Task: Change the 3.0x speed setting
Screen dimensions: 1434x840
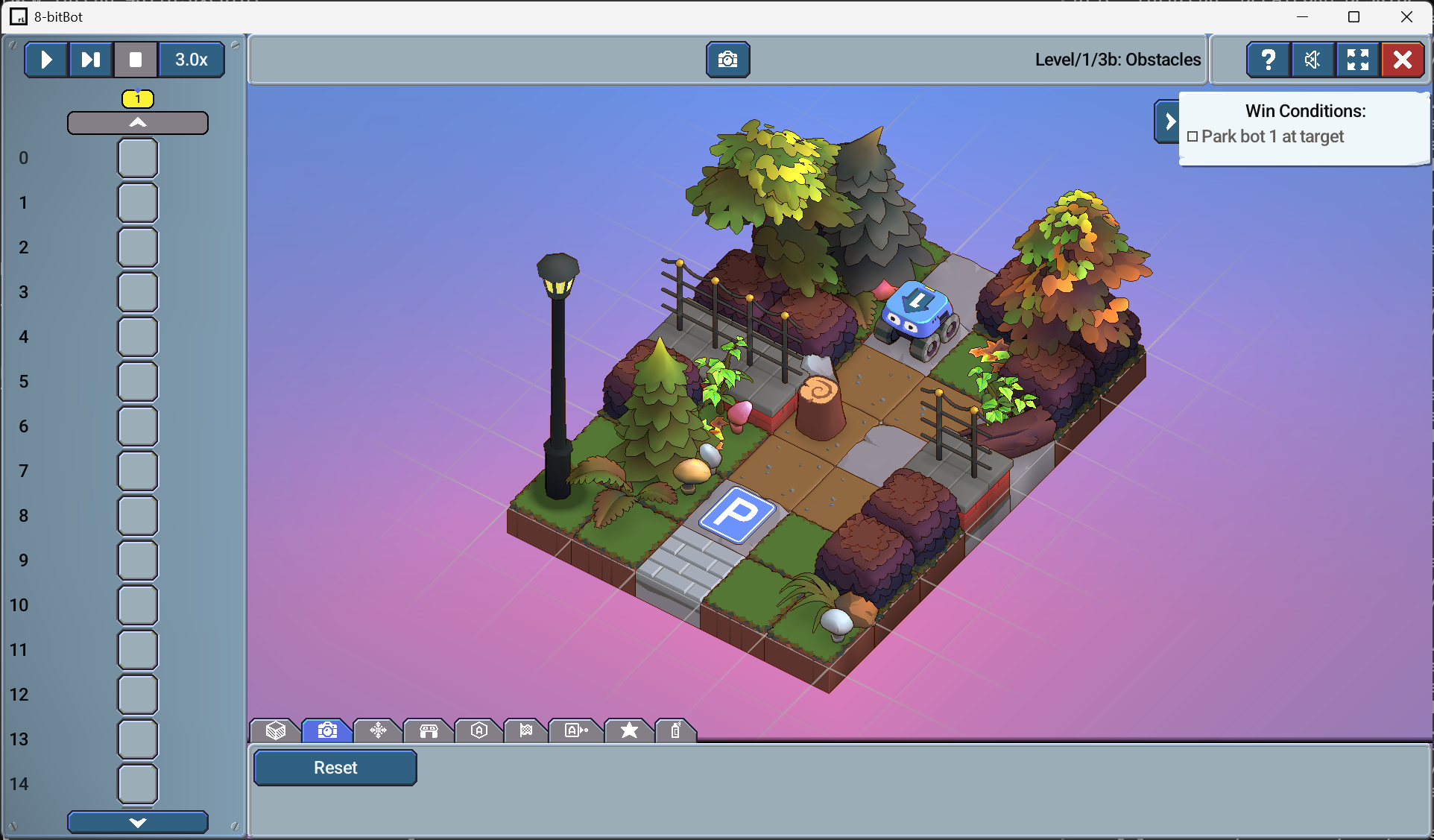Action: (x=191, y=60)
